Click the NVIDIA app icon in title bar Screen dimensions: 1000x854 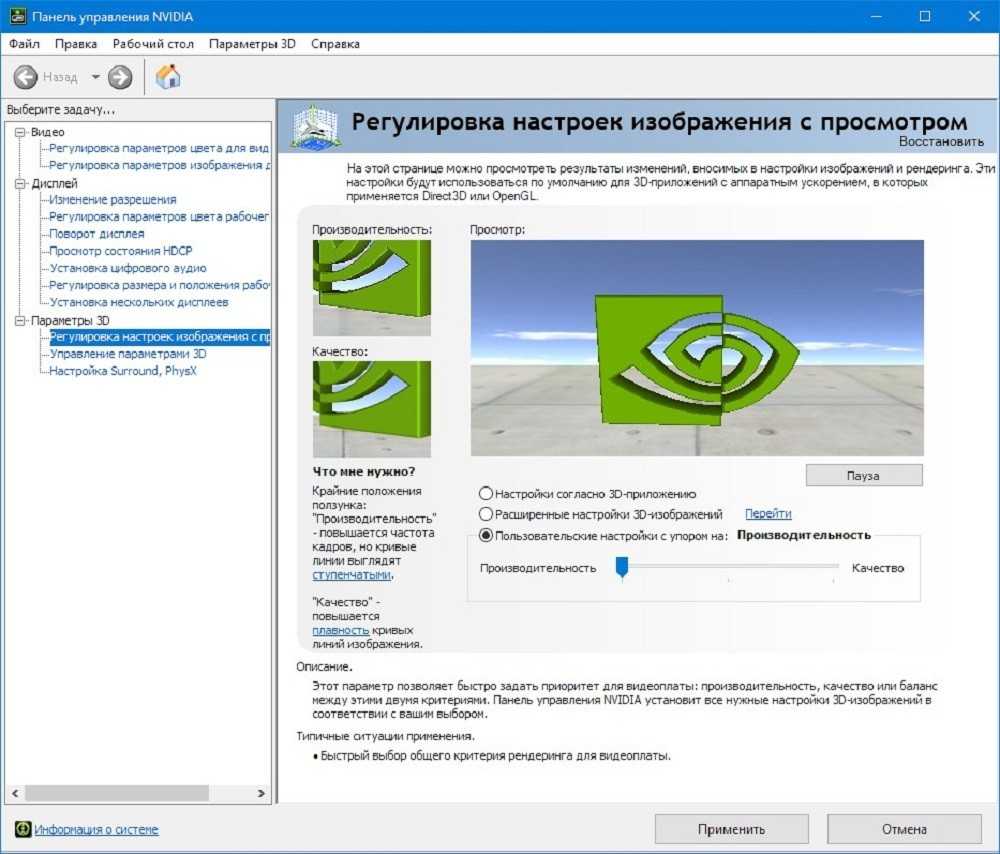[16, 16]
